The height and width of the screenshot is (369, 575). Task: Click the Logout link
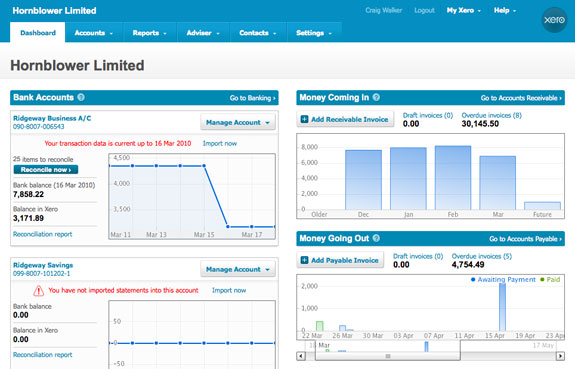[x=424, y=10]
